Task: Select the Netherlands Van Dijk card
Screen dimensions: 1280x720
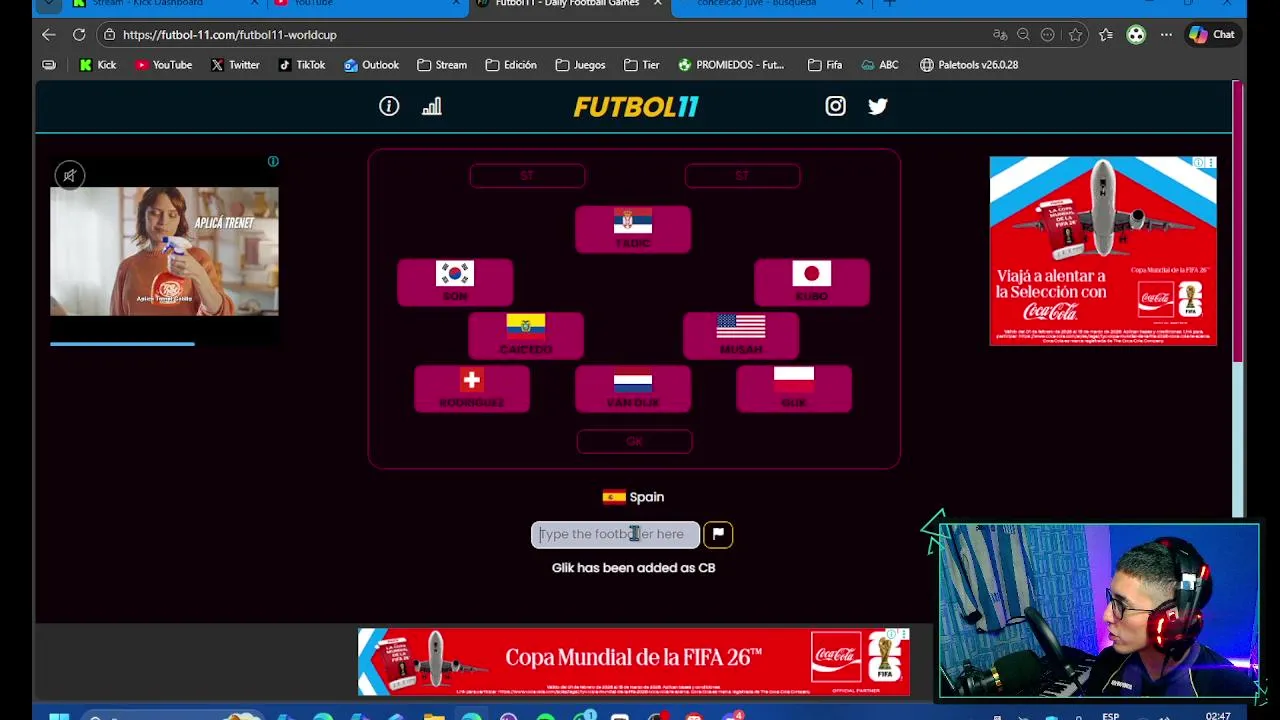Action: [633, 388]
